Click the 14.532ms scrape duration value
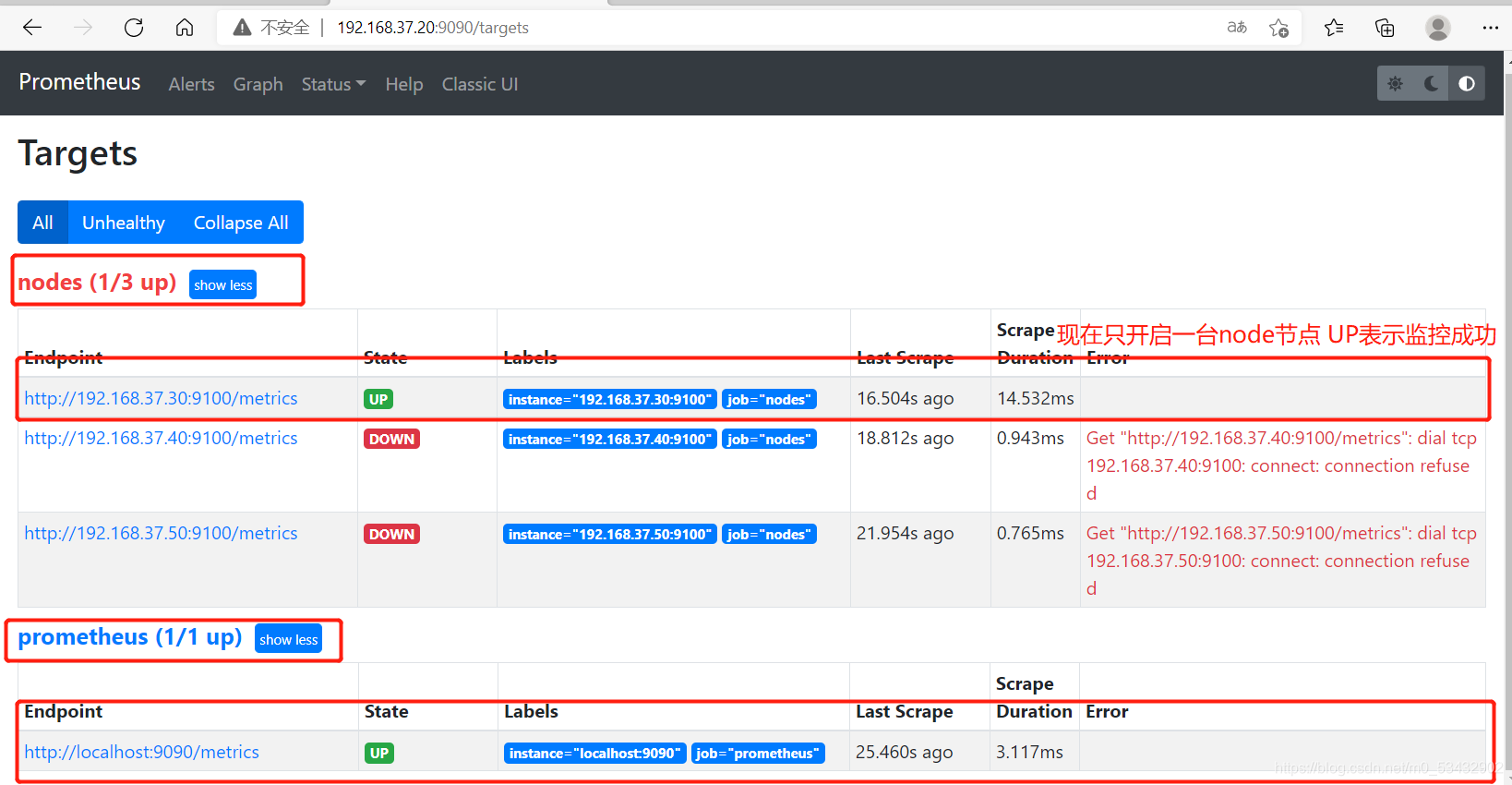Viewport: 1512px width, 785px height. pos(1035,398)
